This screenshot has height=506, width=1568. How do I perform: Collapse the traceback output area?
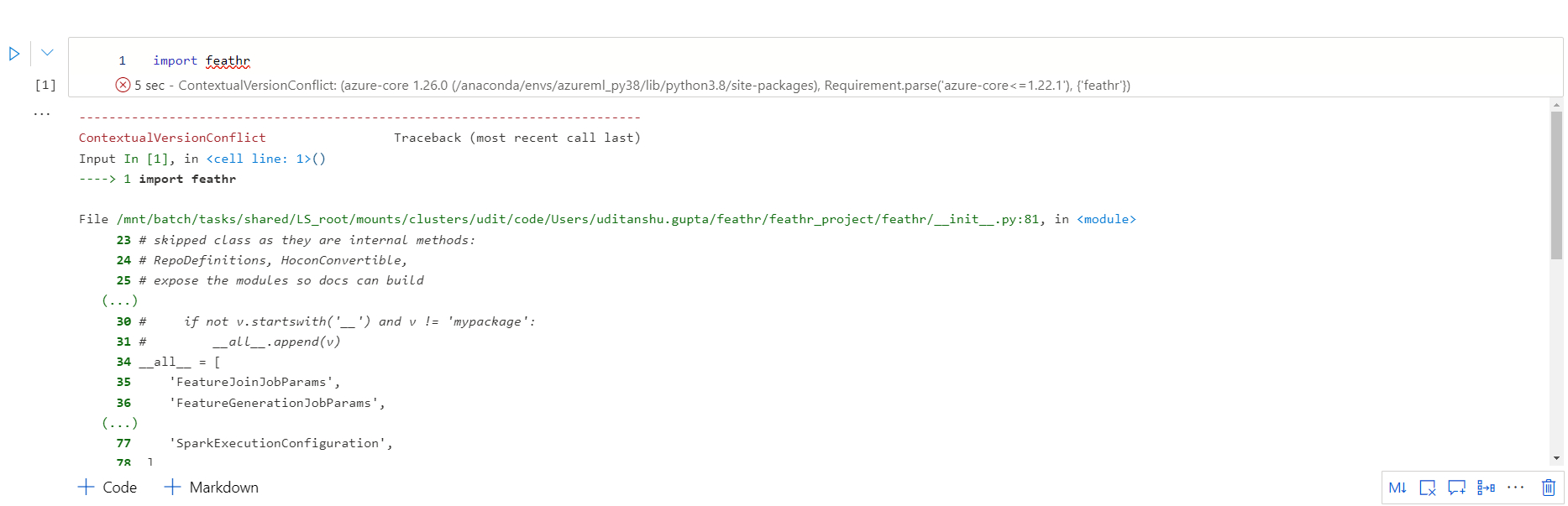42,112
